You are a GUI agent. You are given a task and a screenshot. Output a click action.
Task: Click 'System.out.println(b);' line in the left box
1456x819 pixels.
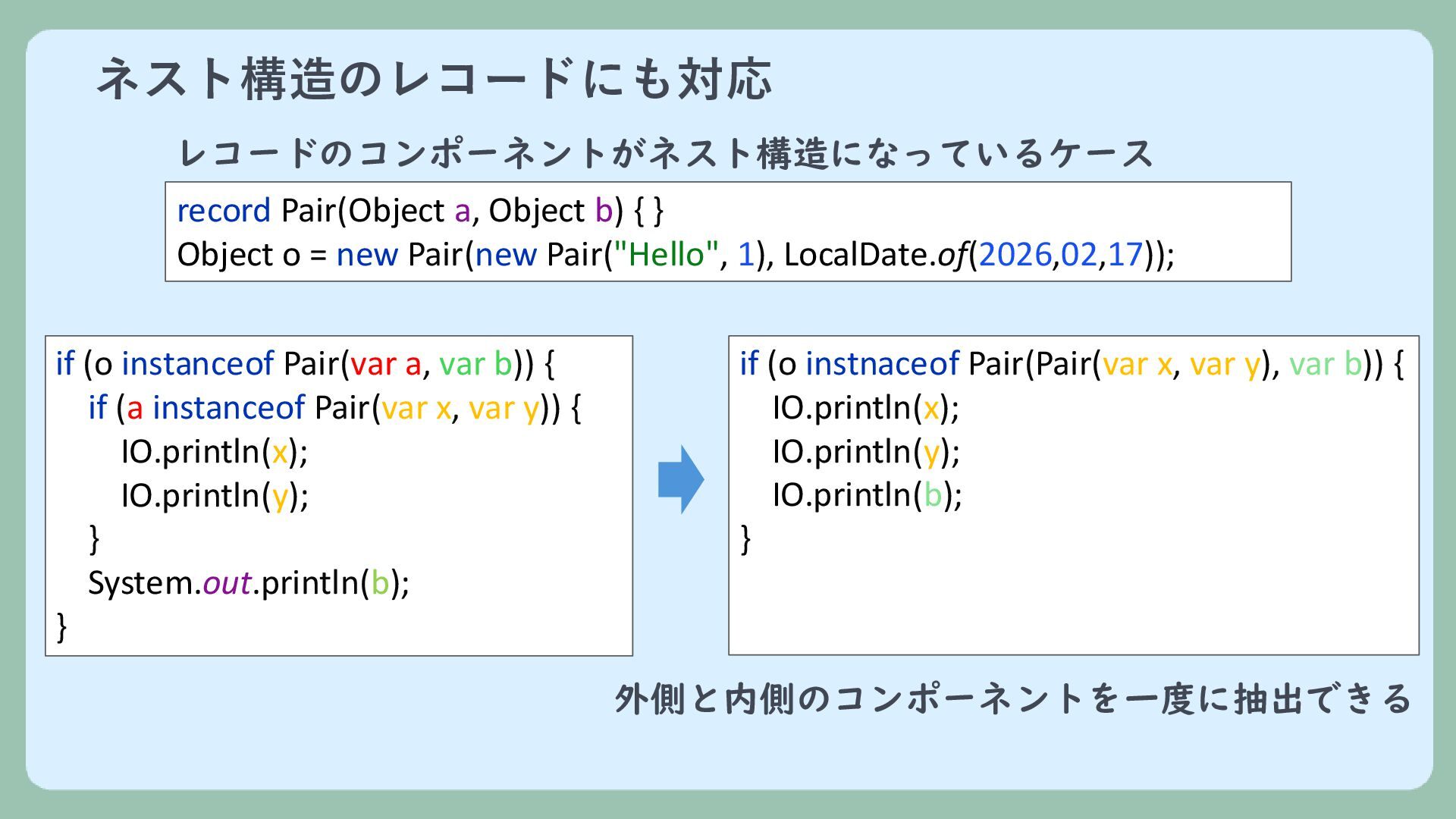[249, 583]
